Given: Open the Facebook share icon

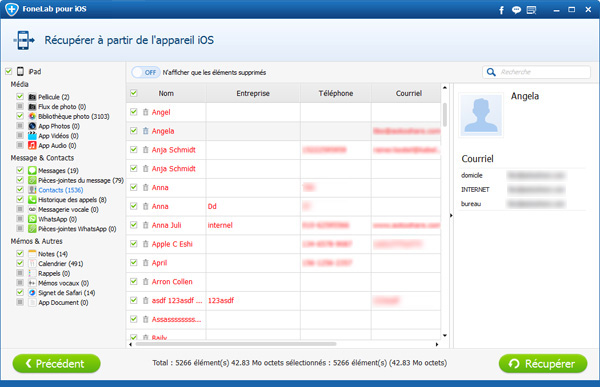Looking at the screenshot, I should click(501, 10).
